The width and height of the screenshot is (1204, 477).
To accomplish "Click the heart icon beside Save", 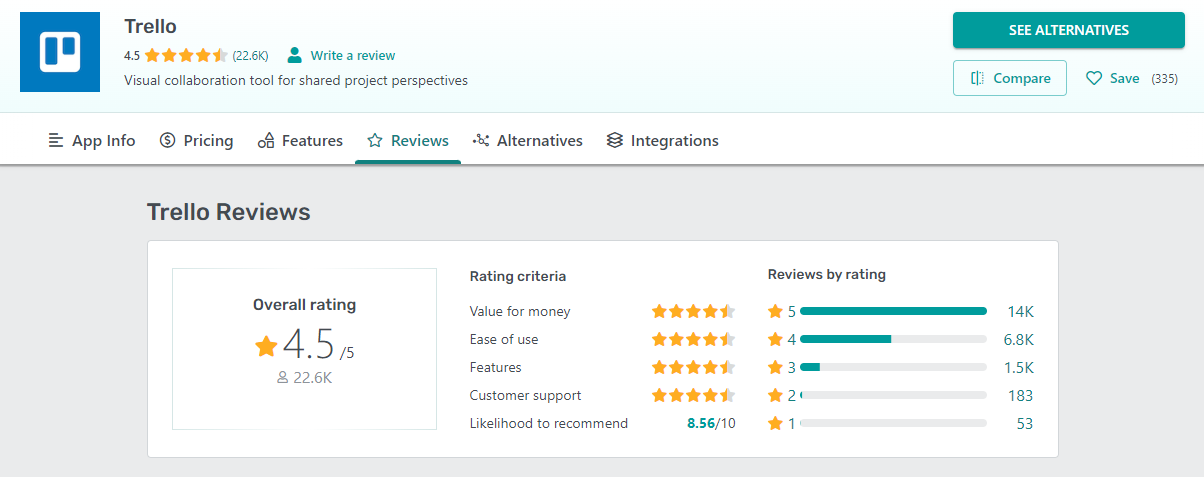I will tap(1094, 78).
